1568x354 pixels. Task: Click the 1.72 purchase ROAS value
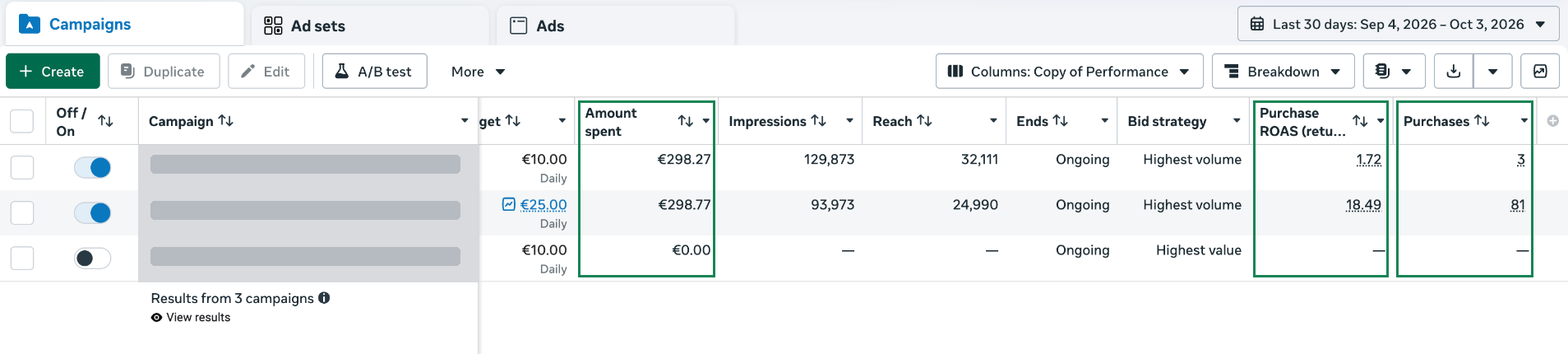1369,160
